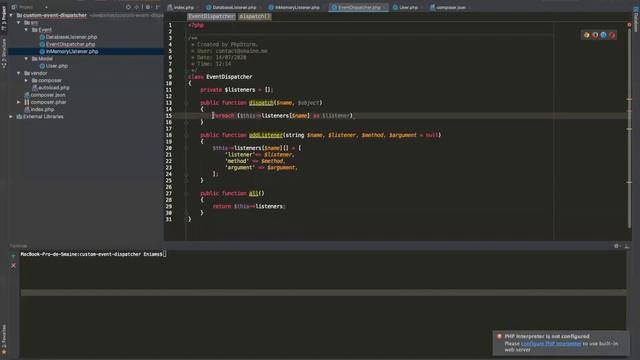
Task: Select autoload.php in project tree
Action: click(x=54, y=88)
